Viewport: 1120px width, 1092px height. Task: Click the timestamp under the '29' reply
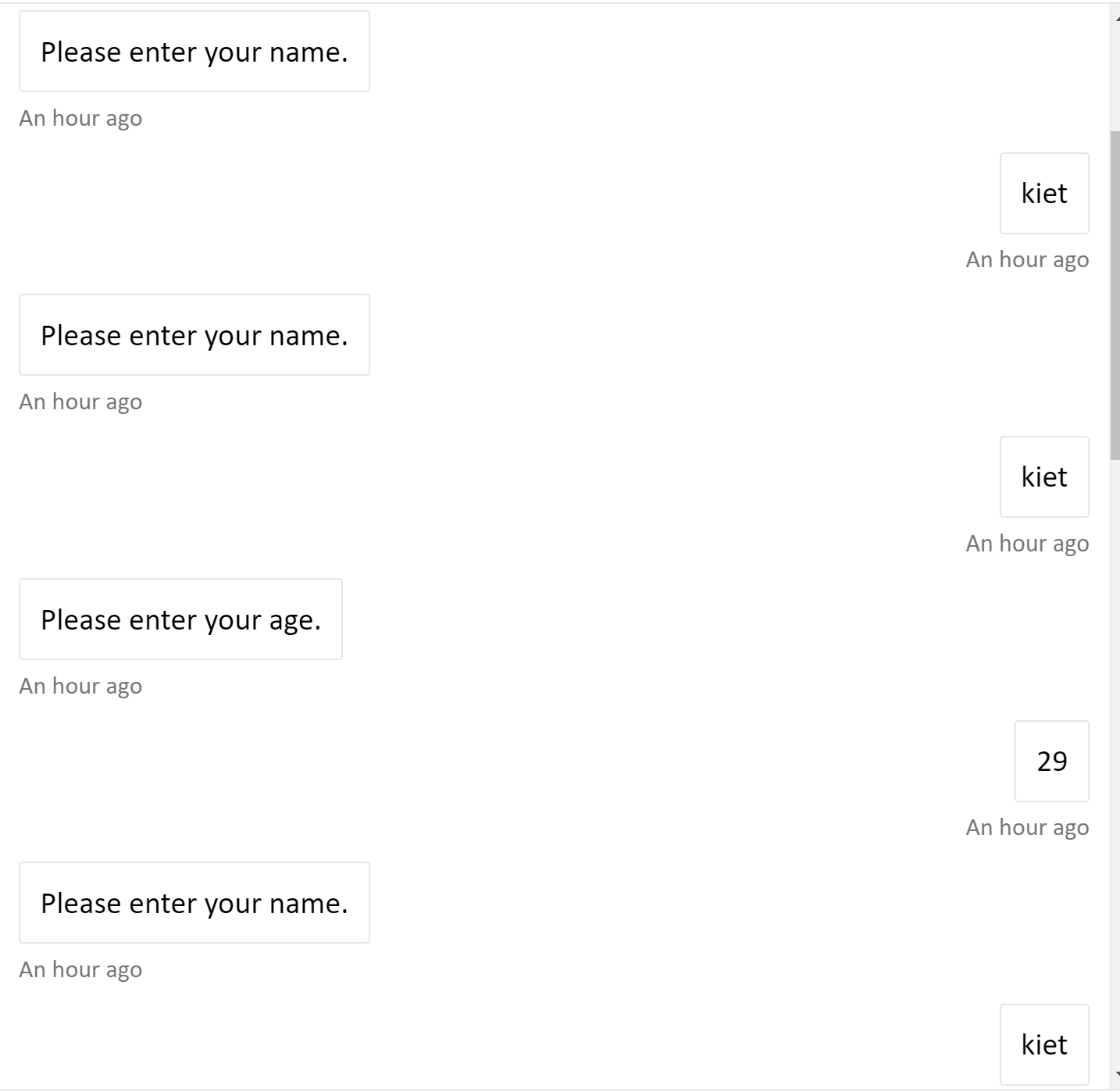point(1027,826)
